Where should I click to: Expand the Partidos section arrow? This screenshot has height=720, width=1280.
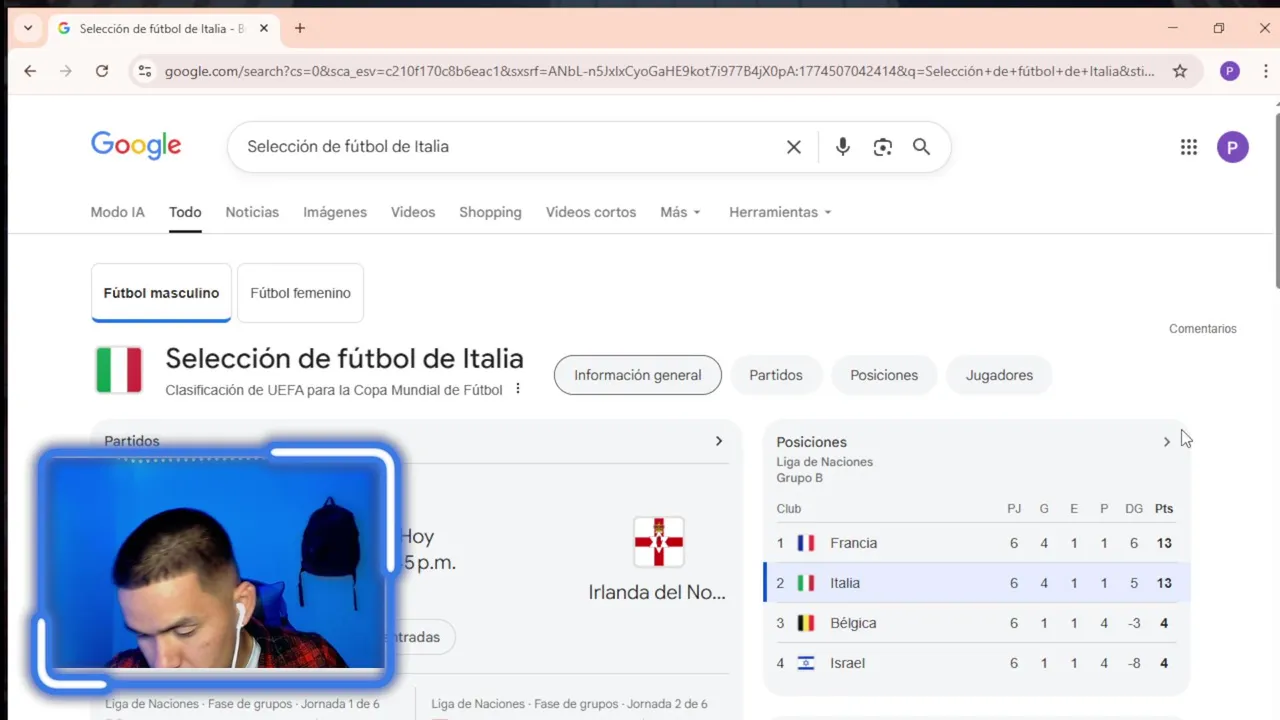(x=718, y=441)
